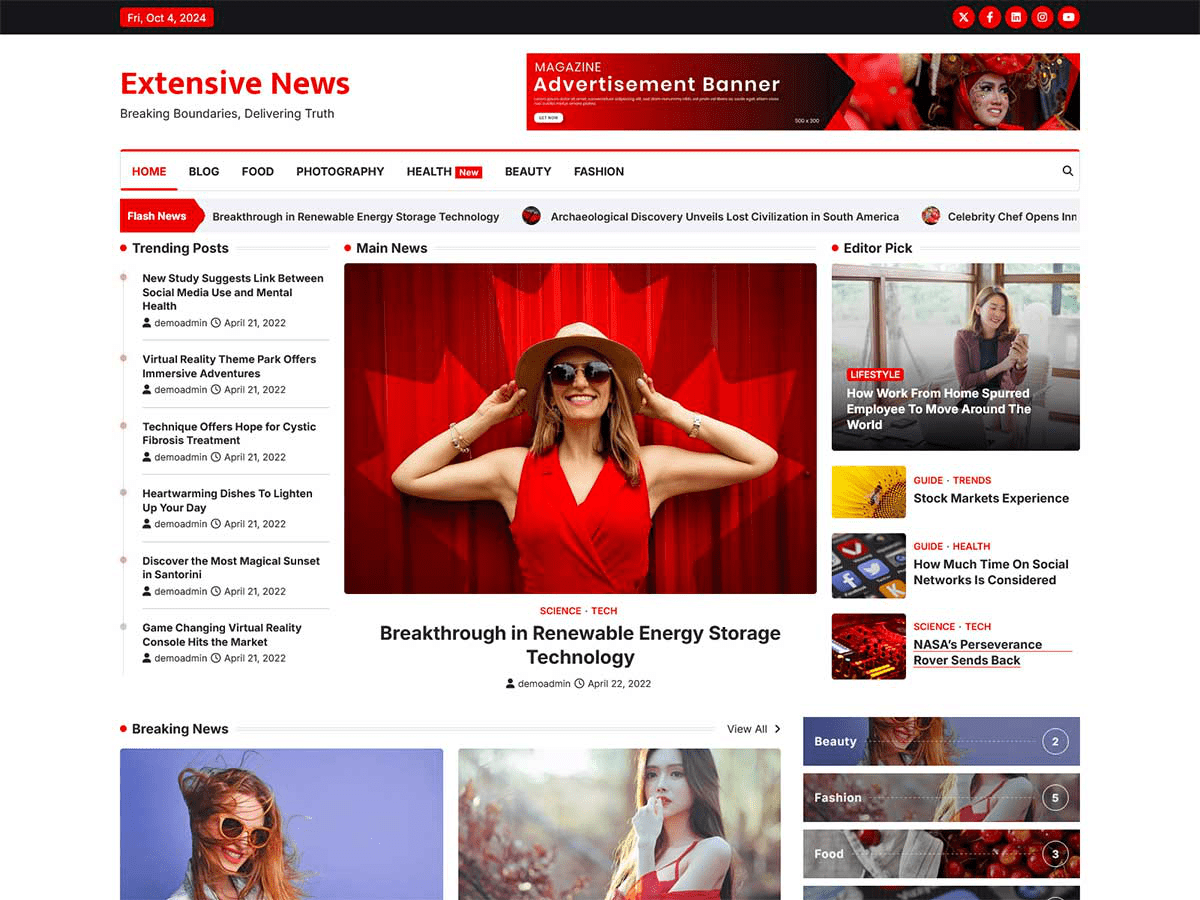Click the author icon next to demoadmin
Viewport: 1200px width, 900px height.
pos(509,683)
